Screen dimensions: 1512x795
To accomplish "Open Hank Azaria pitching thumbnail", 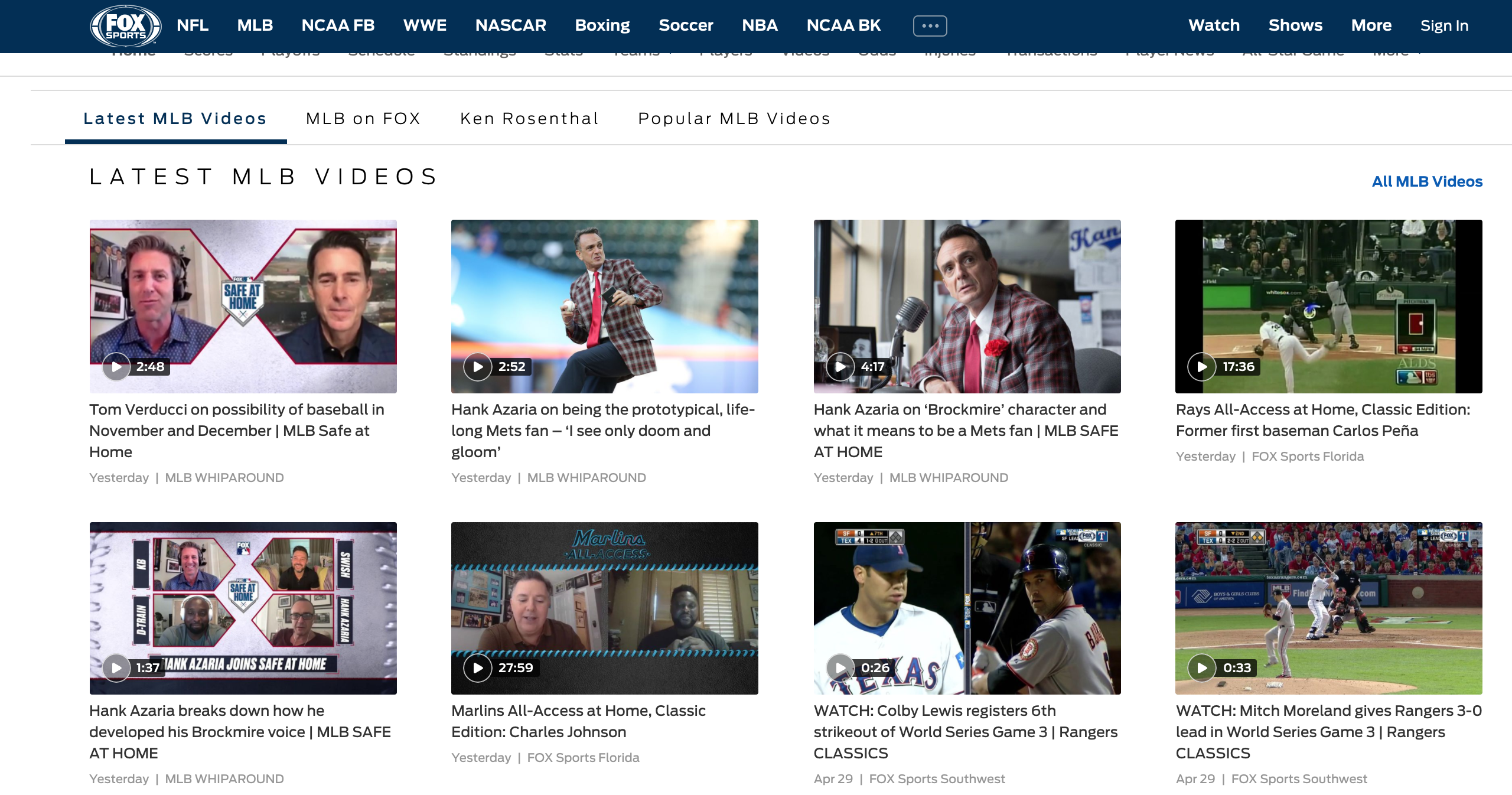I will point(605,307).
